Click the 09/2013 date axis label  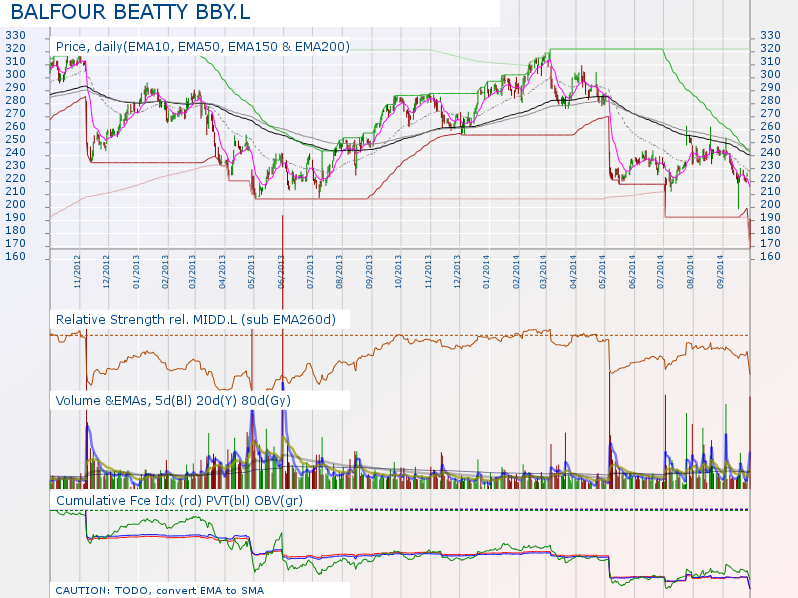click(369, 272)
